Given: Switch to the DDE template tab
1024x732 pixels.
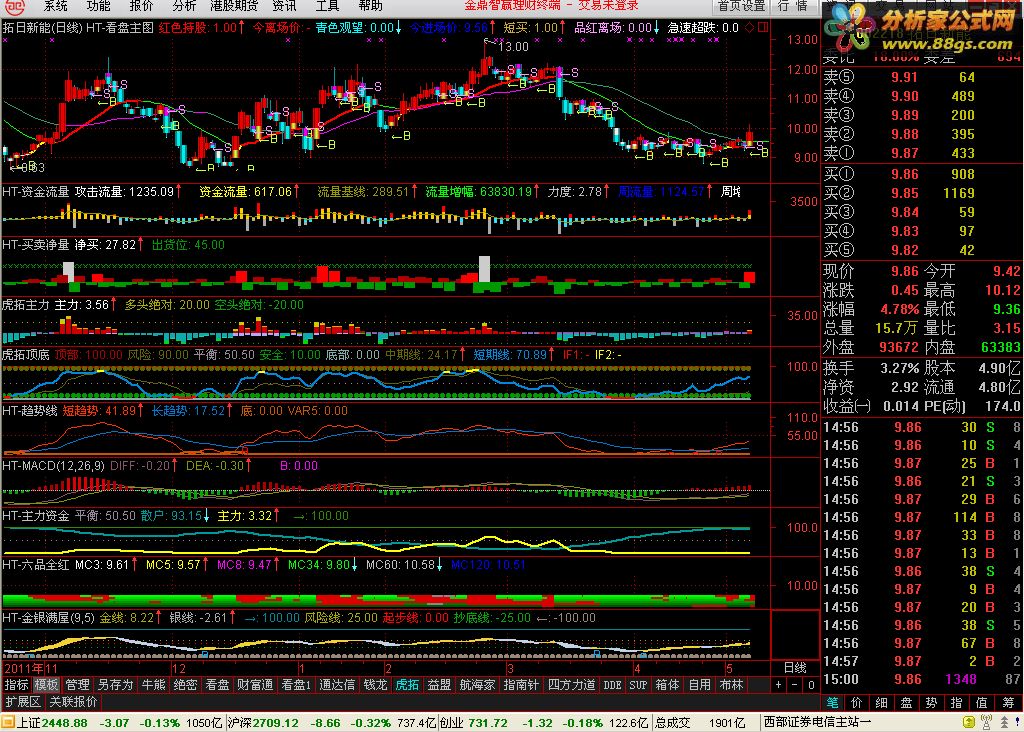Looking at the screenshot, I should tap(612, 684).
